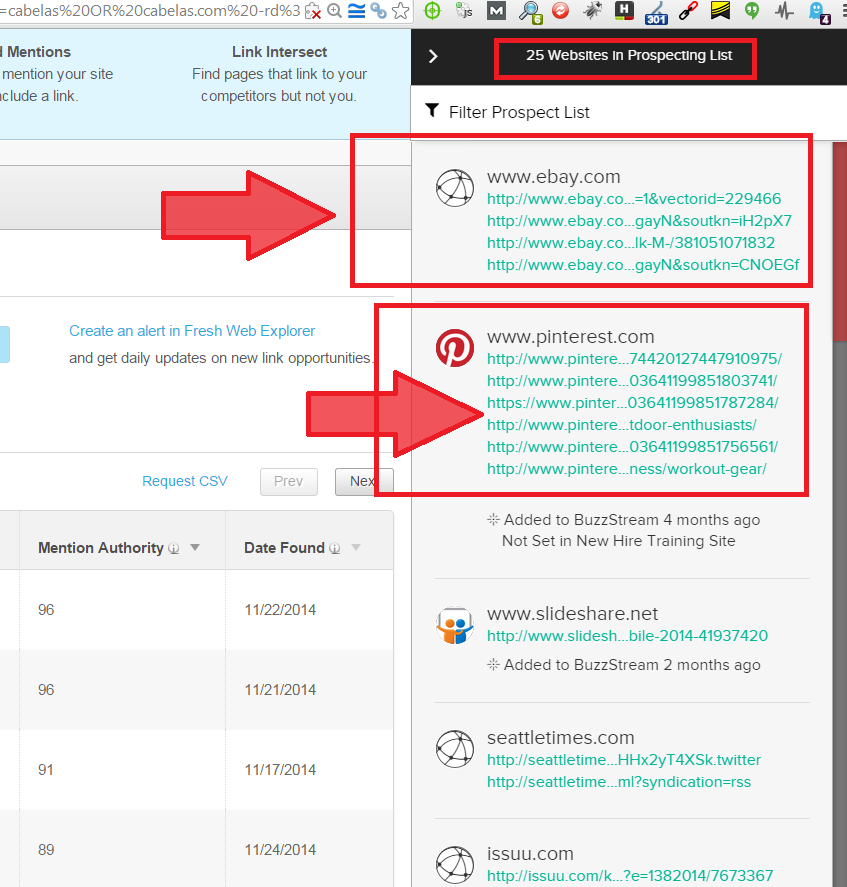Click Create an alert in Fresh Web Explorer

[x=192, y=331]
